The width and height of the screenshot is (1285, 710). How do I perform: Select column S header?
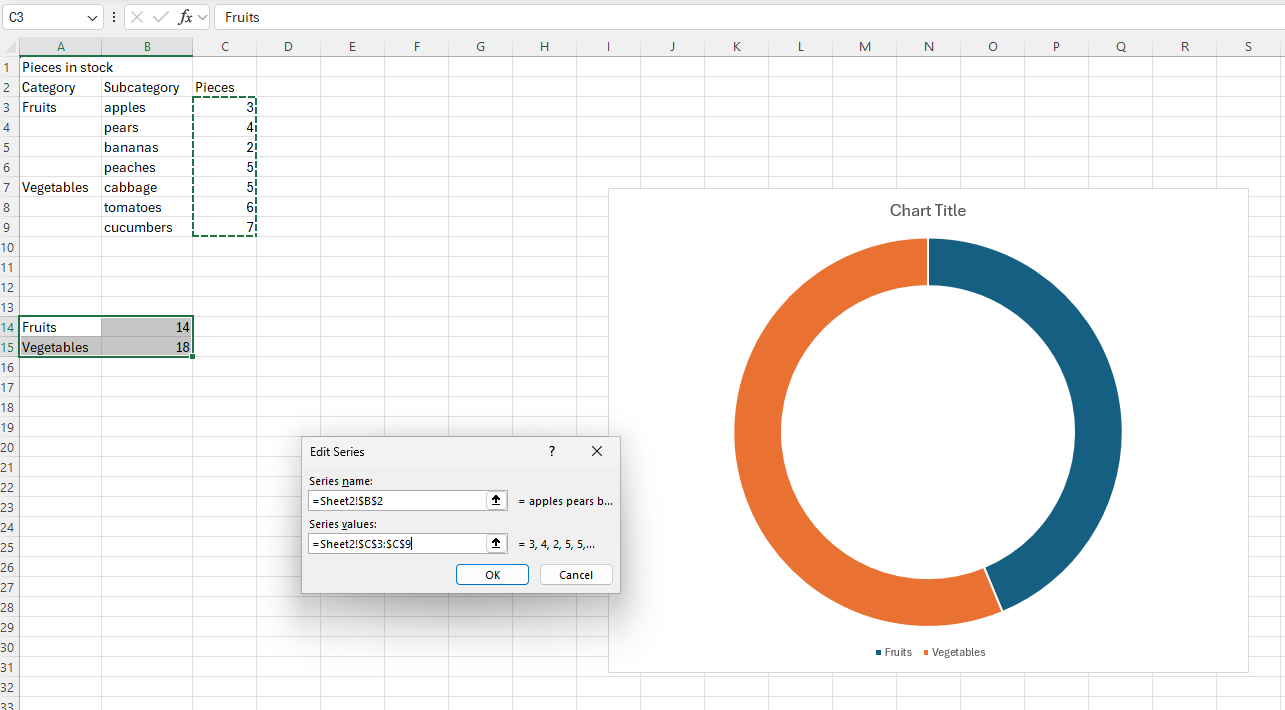coord(1248,47)
